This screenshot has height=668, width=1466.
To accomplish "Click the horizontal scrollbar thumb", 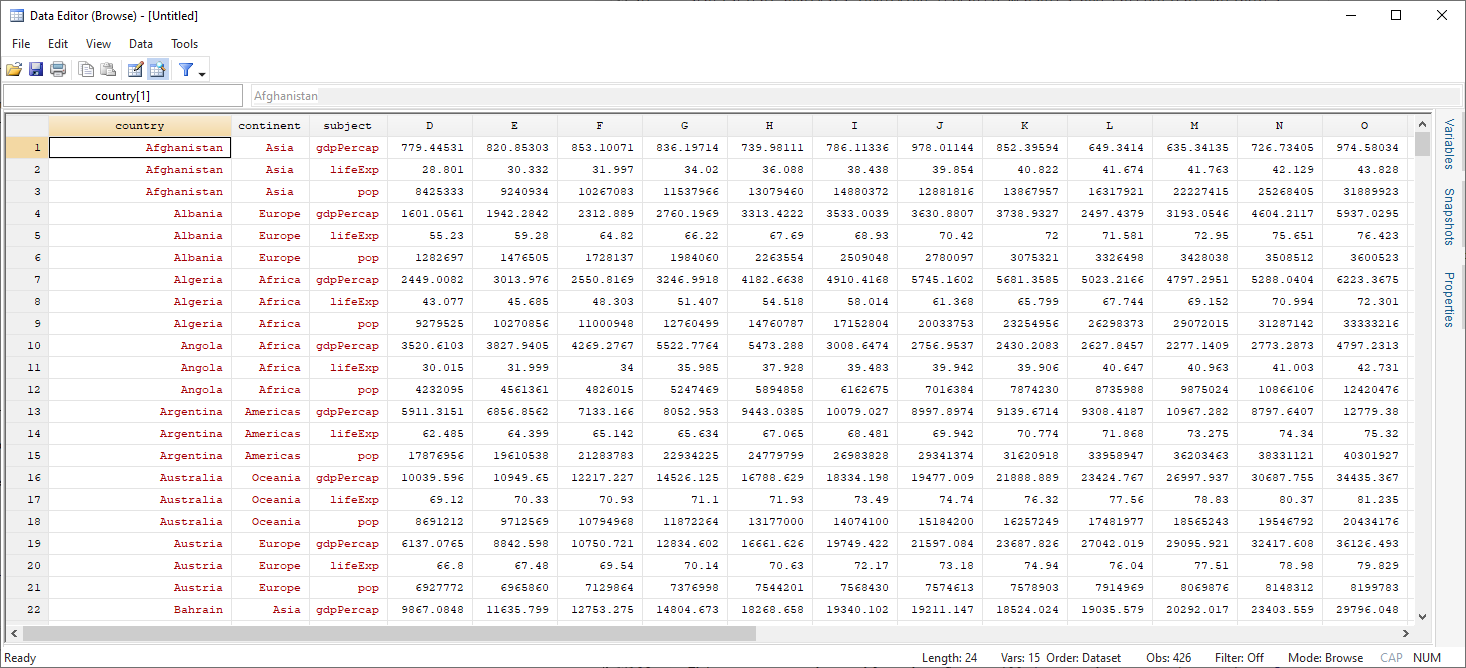I will pos(390,633).
